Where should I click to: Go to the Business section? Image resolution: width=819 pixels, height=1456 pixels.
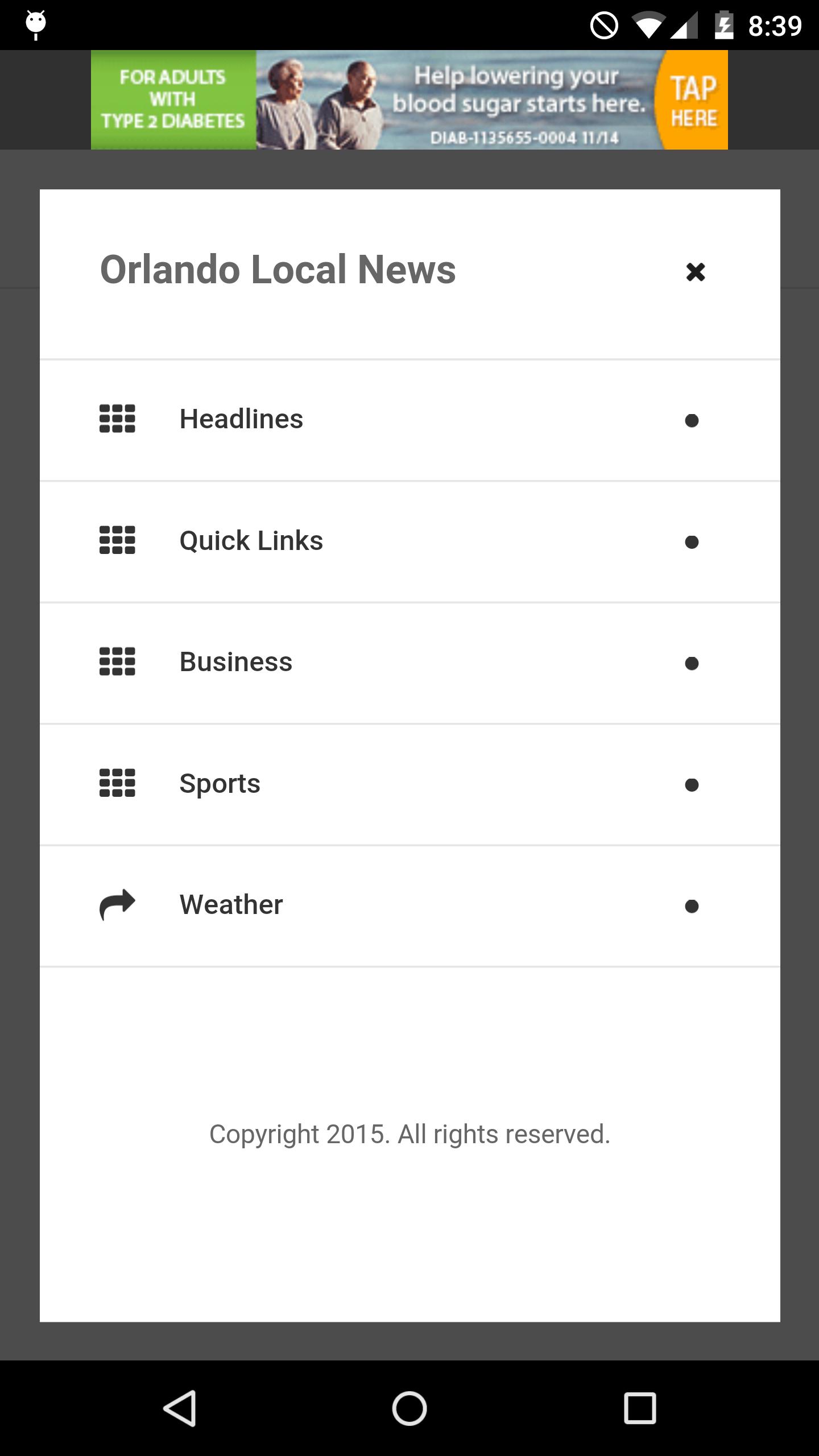[235, 662]
